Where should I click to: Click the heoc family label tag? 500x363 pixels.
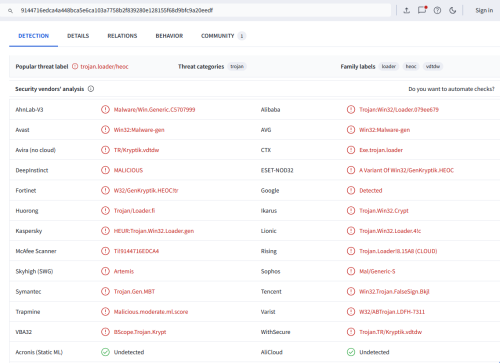coord(411,66)
